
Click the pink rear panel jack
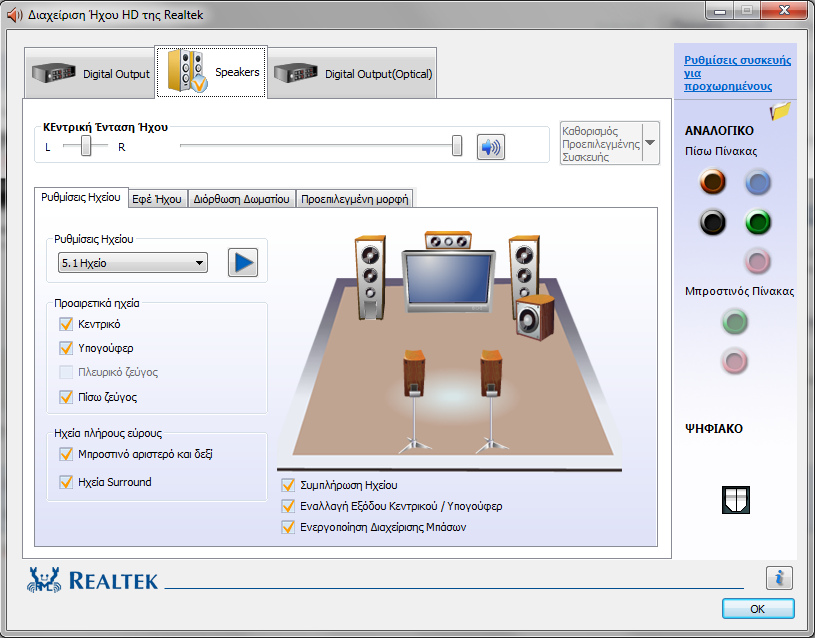coord(757,261)
